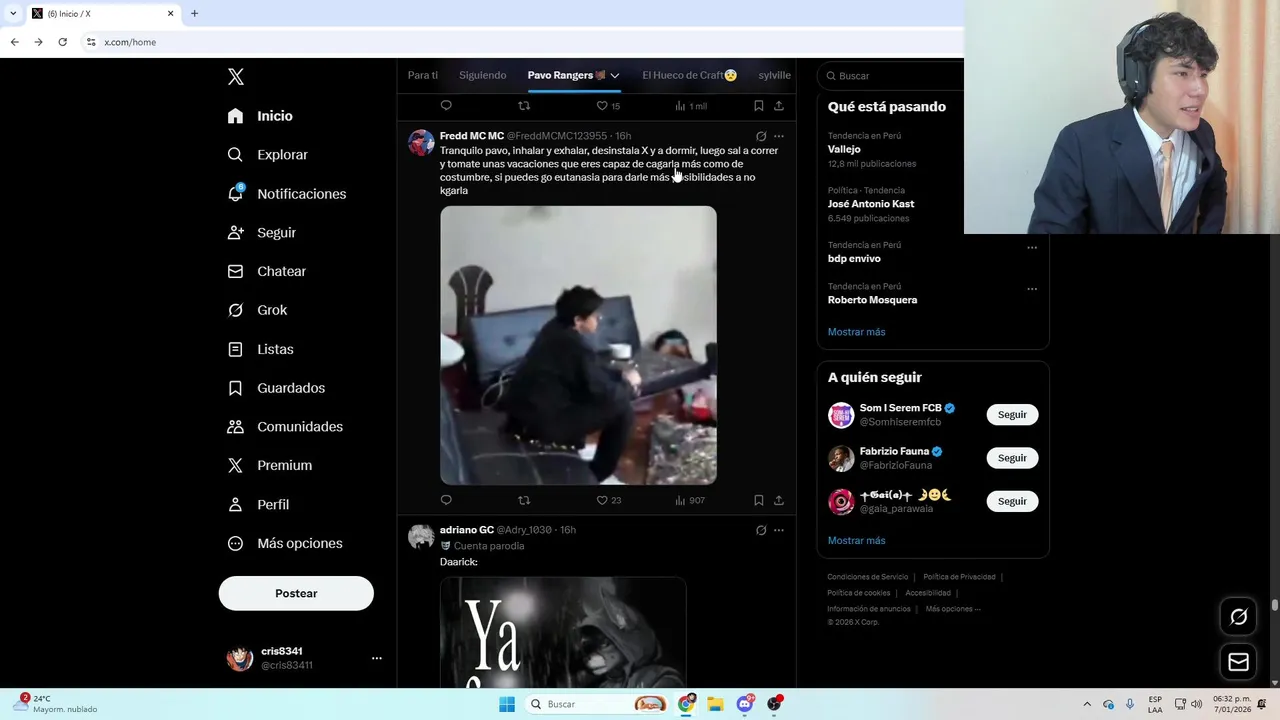
Task: Expand Pavo Rangers tab chevron
Action: (615, 76)
